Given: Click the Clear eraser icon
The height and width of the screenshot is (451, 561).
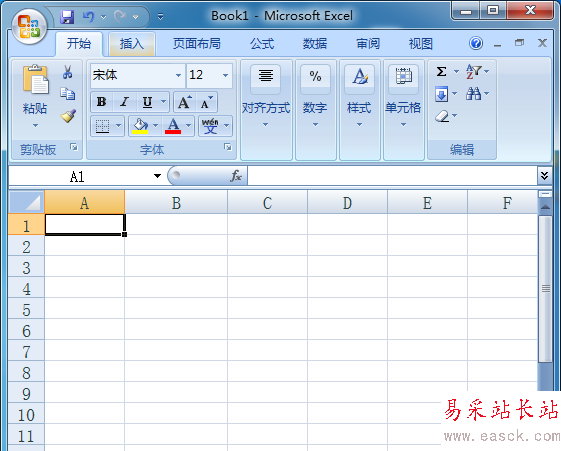Looking at the screenshot, I should tap(442, 116).
